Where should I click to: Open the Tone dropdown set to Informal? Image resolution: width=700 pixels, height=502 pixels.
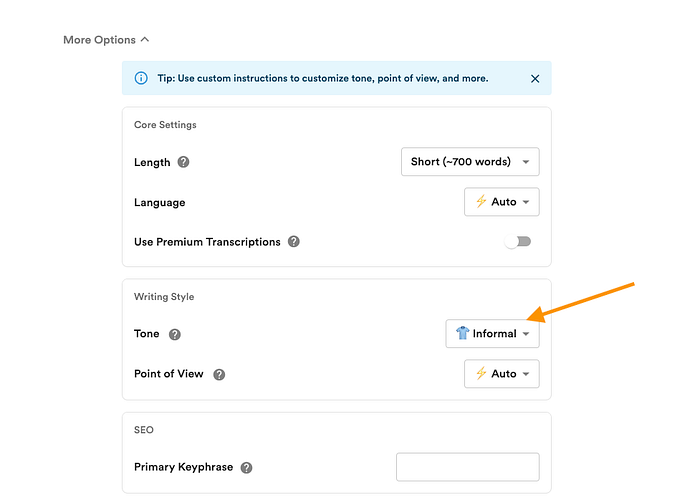pyautogui.click(x=493, y=334)
